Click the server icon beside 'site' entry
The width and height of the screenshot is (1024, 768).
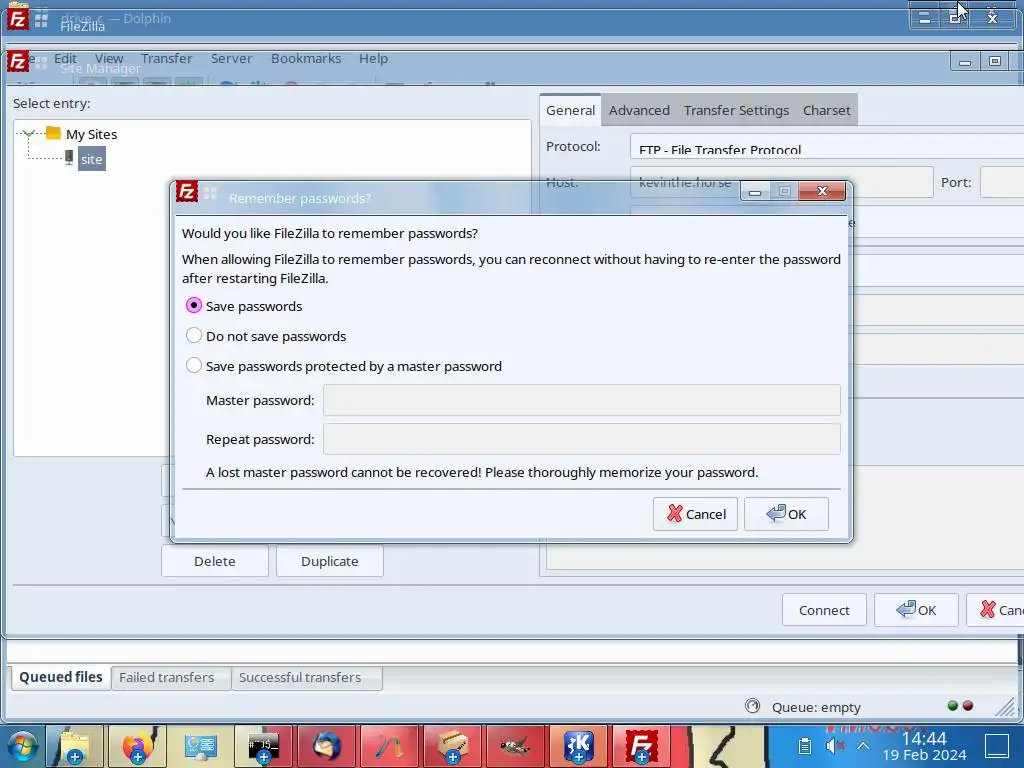point(69,157)
